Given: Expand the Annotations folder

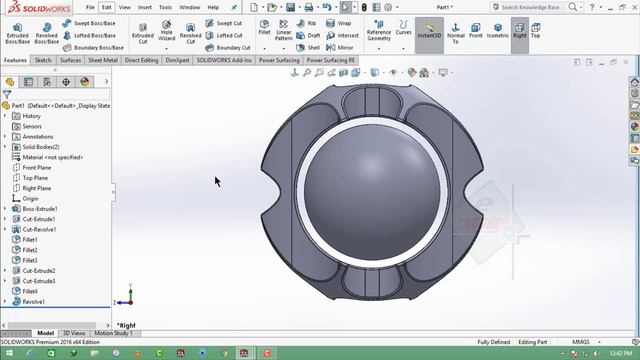Looking at the screenshot, I should click(5, 136).
